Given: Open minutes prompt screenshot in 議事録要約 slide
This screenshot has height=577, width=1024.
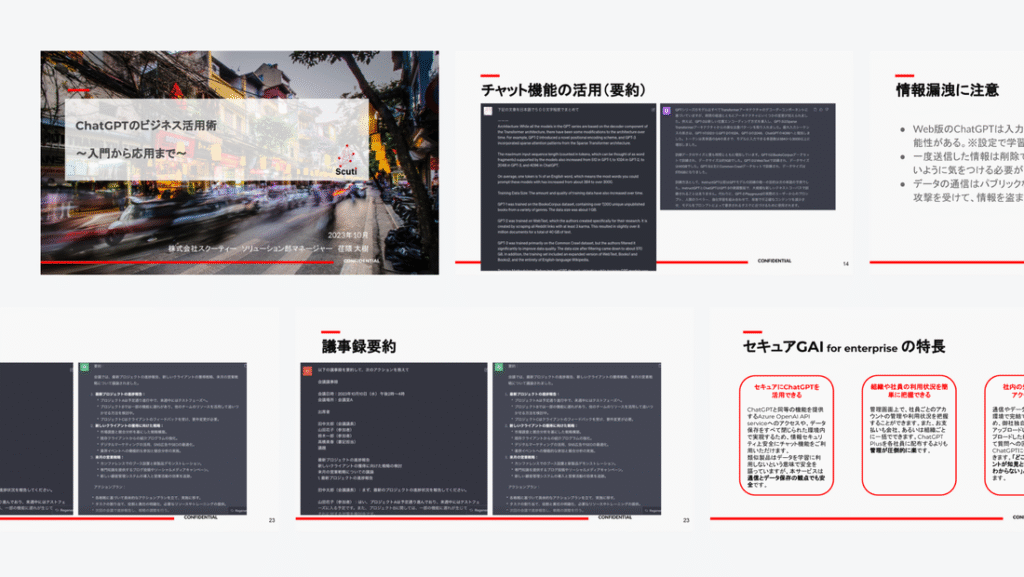Looking at the screenshot, I should pyautogui.click(x=394, y=439).
